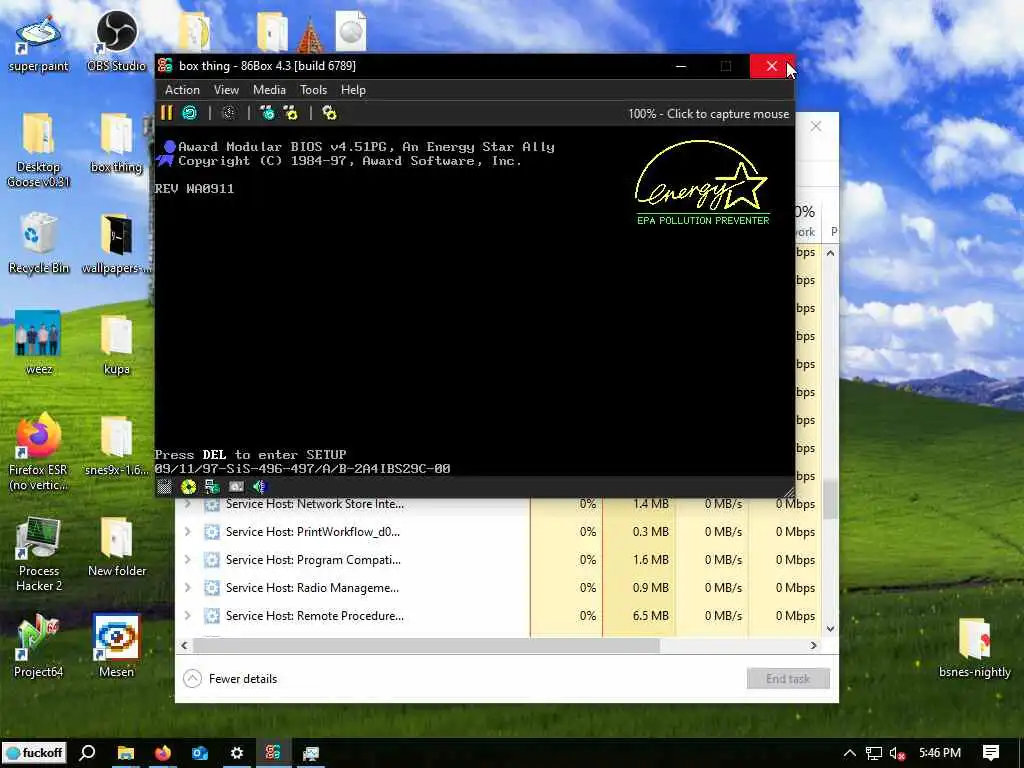The image size is (1024, 768).
Task: Select the snes9x-1.6 desktop folder
Action: coord(116,446)
